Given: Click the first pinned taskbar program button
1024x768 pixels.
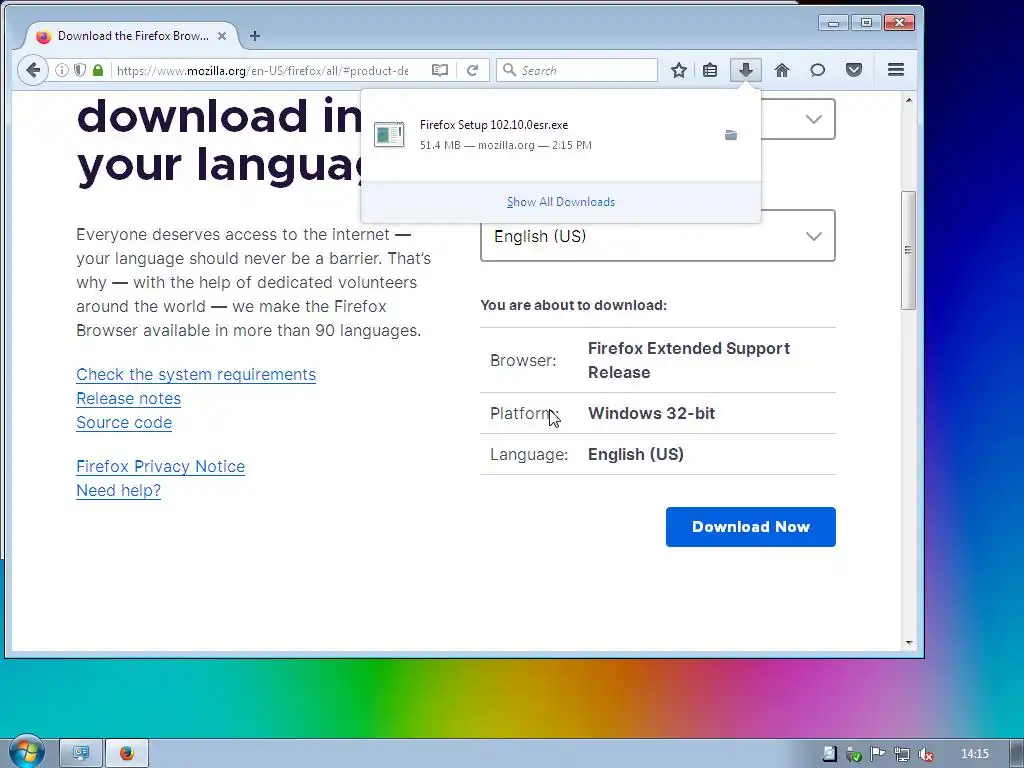Looking at the screenshot, I should 81,753.
